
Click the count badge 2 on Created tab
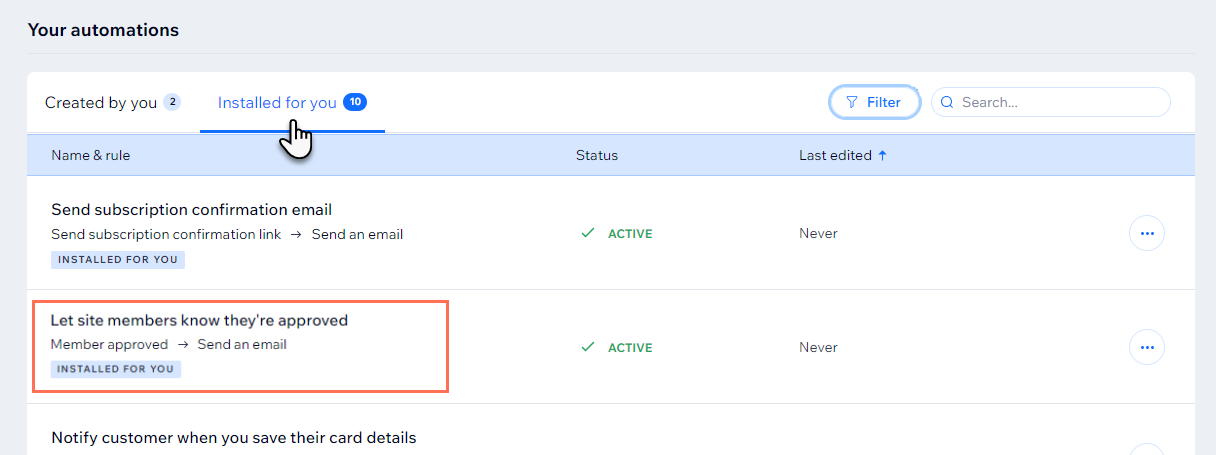click(172, 102)
